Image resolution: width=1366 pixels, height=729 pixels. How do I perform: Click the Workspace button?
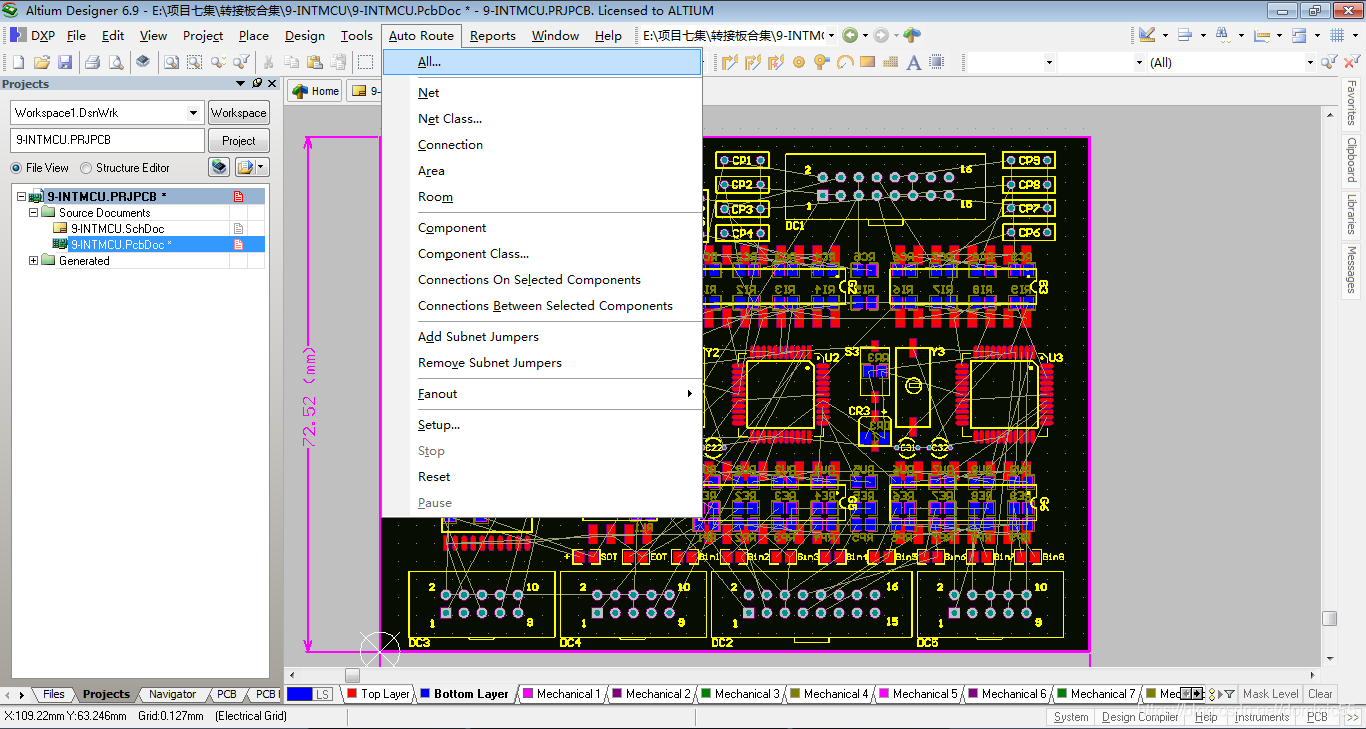coord(238,113)
